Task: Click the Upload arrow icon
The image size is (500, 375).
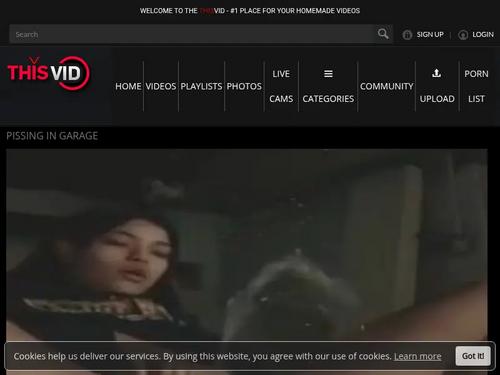Action: point(436,73)
